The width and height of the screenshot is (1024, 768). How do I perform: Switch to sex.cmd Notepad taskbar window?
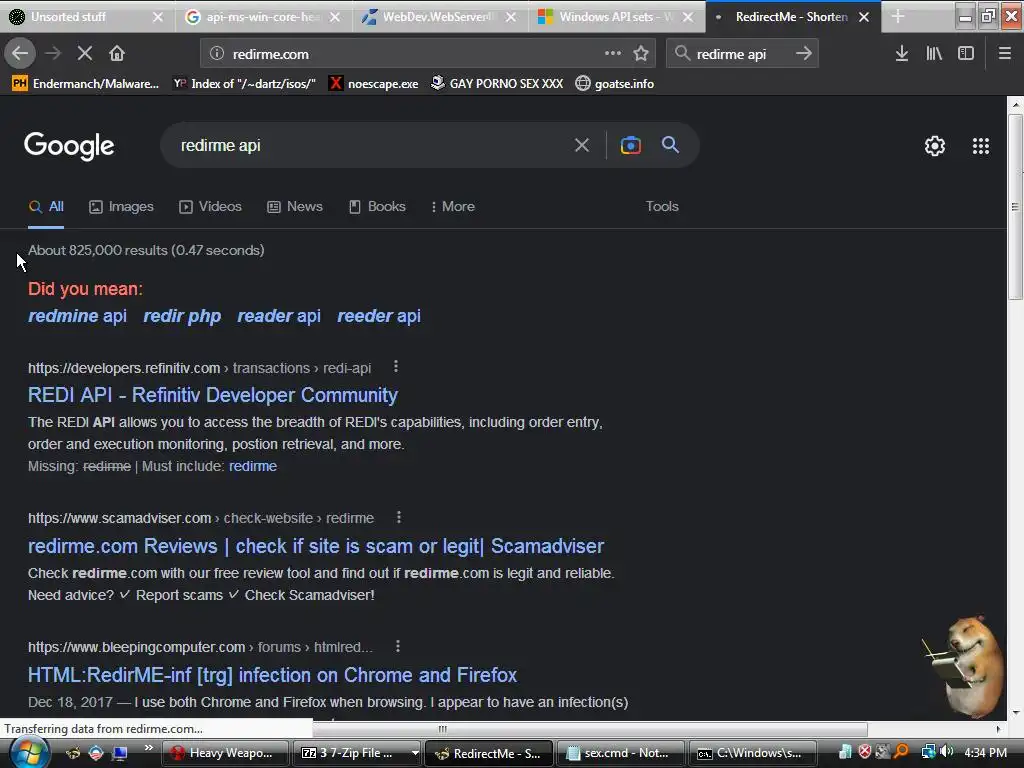tap(619, 753)
